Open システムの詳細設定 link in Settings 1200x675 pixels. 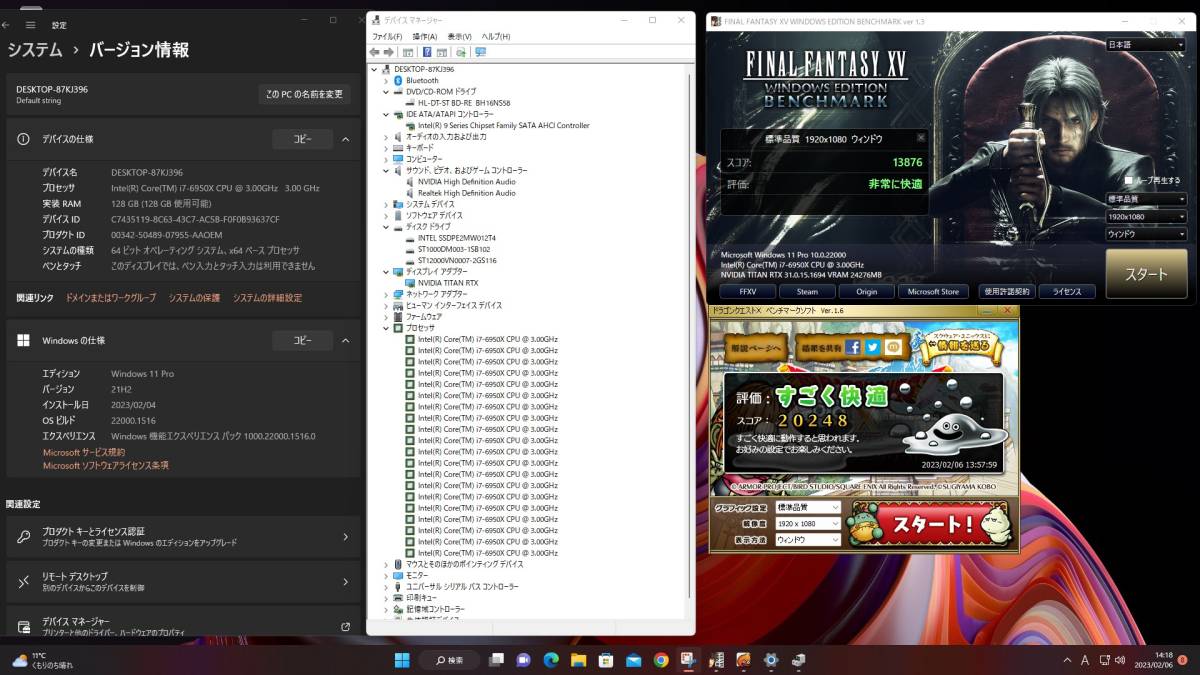click(267, 298)
